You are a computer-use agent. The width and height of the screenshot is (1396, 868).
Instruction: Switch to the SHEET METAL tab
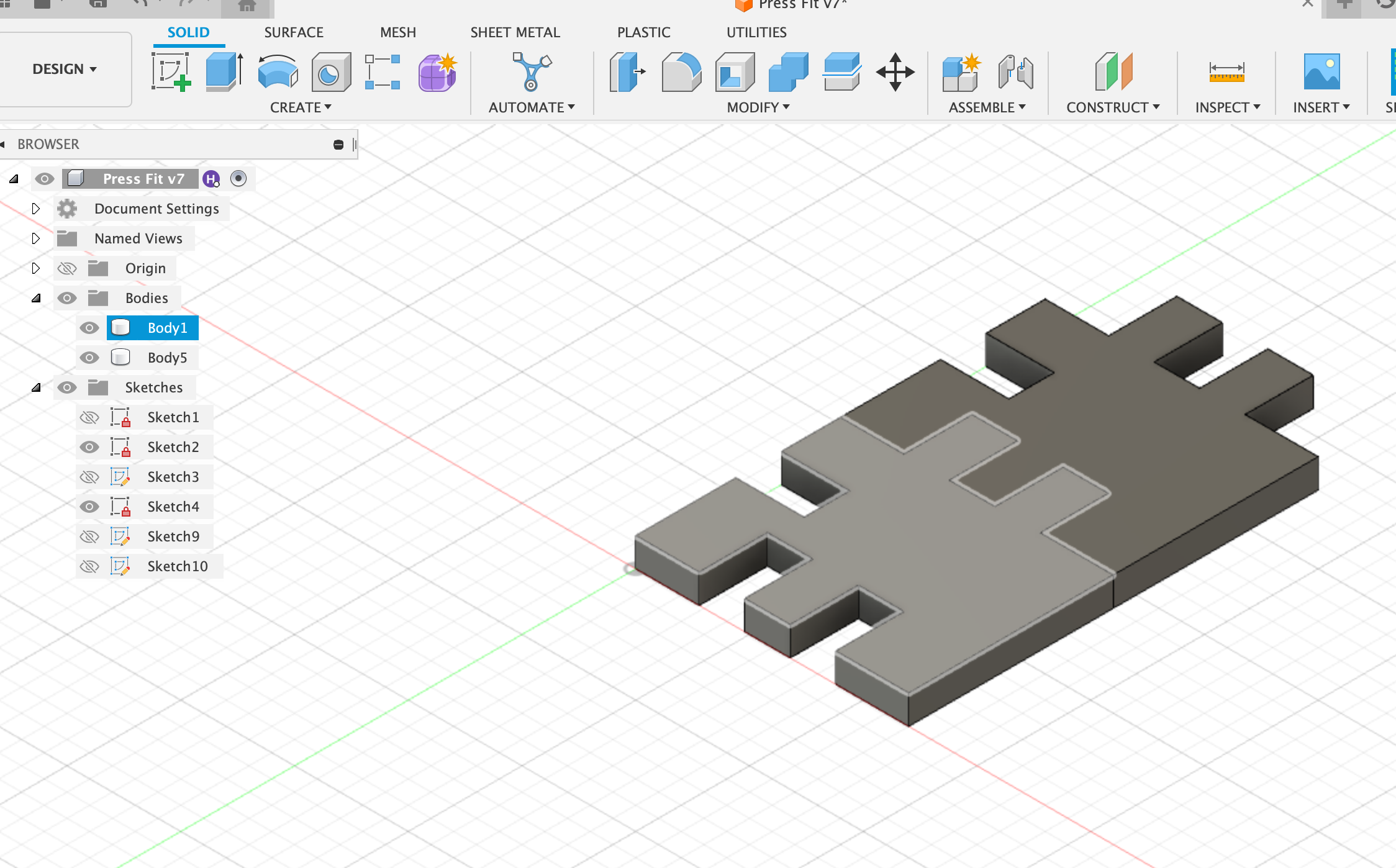tap(515, 32)
